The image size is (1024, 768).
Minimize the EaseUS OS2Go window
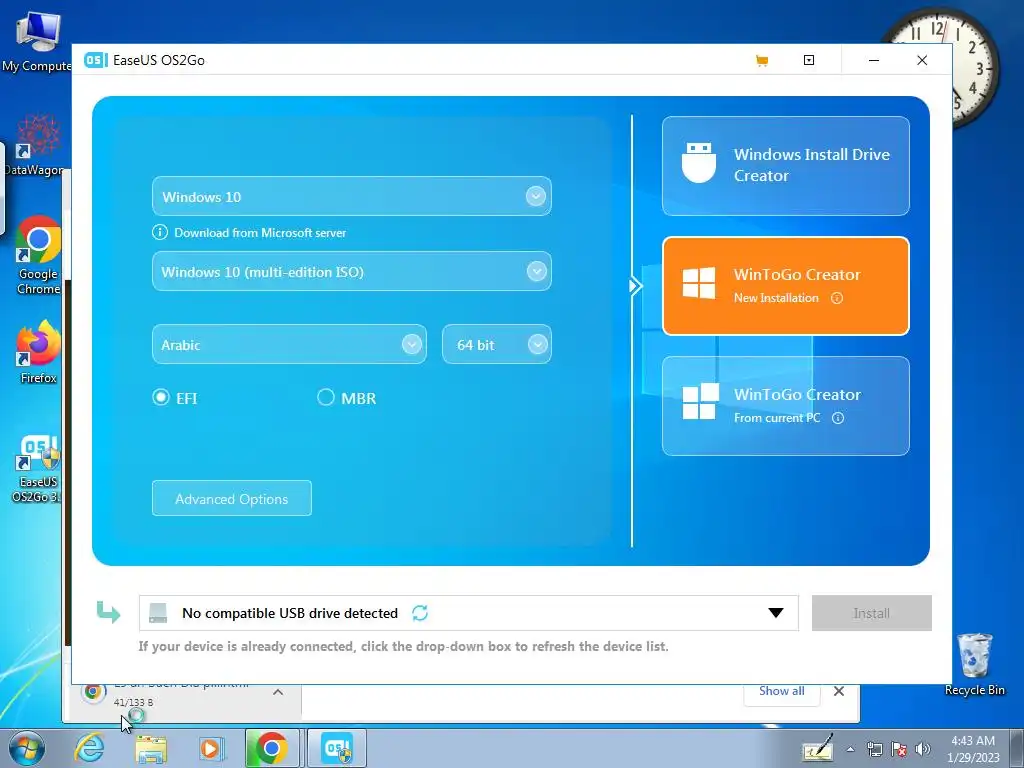click(x=874, y=60)
